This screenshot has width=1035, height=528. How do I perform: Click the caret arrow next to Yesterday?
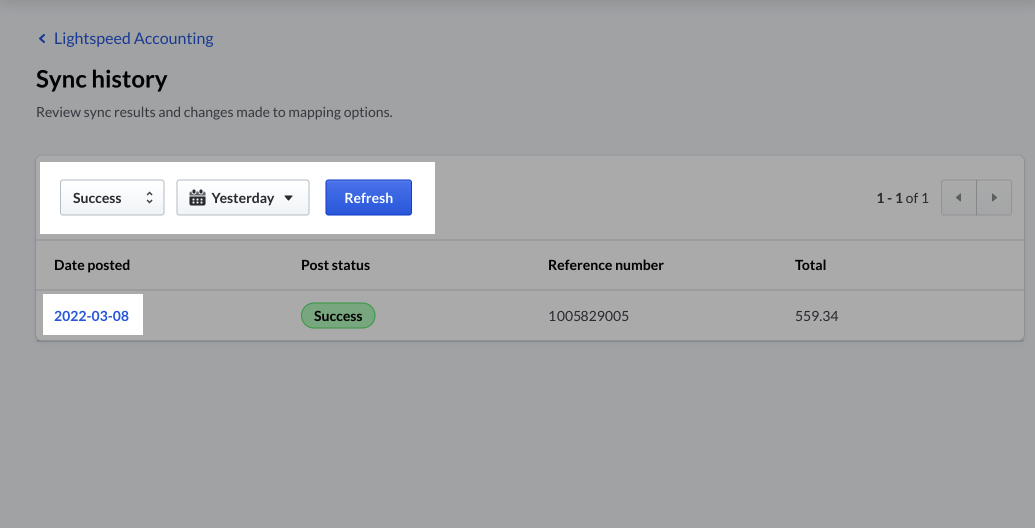click(x=289, y=198)
